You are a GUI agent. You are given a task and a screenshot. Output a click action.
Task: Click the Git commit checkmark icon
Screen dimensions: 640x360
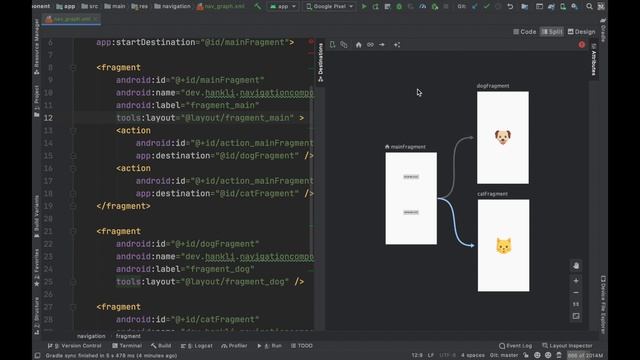coord(486,6)
